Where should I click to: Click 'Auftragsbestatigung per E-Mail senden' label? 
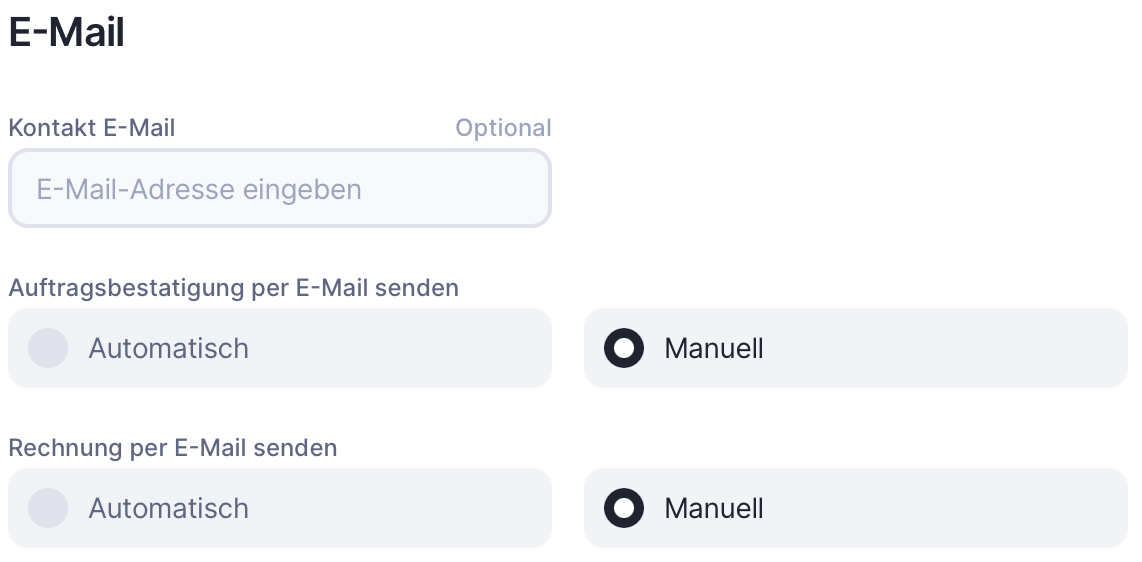pos(233,288)
